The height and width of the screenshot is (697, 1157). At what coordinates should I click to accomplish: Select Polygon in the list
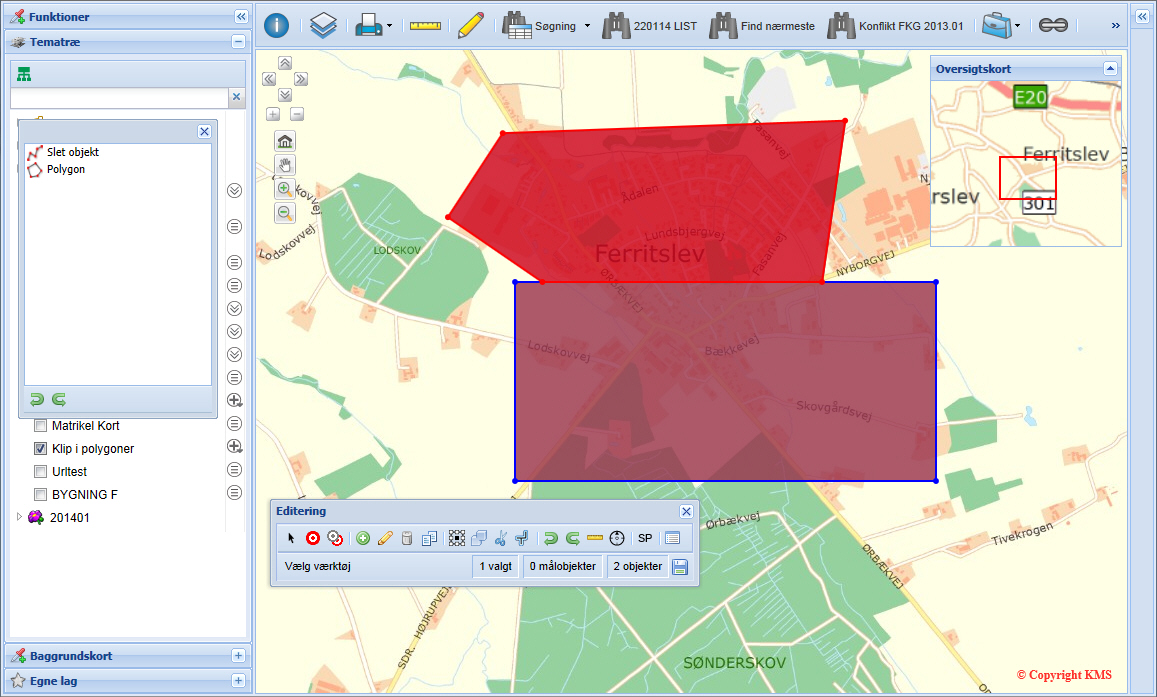tap(65, 169)
